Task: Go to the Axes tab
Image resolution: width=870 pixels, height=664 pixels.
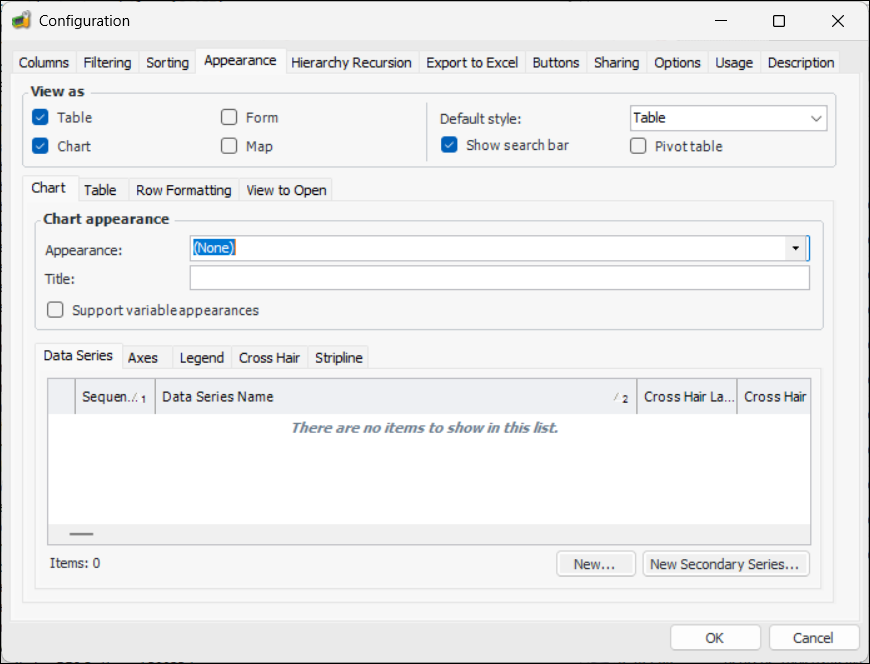Action: coord(143,357)
